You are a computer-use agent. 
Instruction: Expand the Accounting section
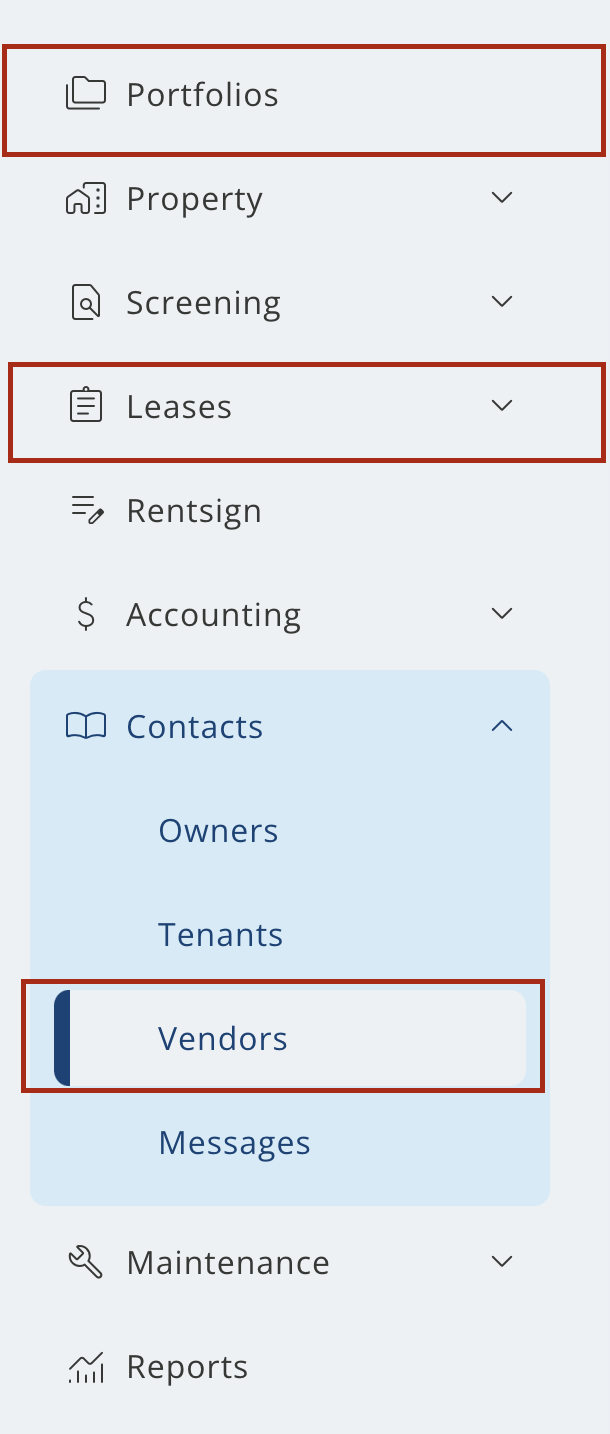point(501,613)
